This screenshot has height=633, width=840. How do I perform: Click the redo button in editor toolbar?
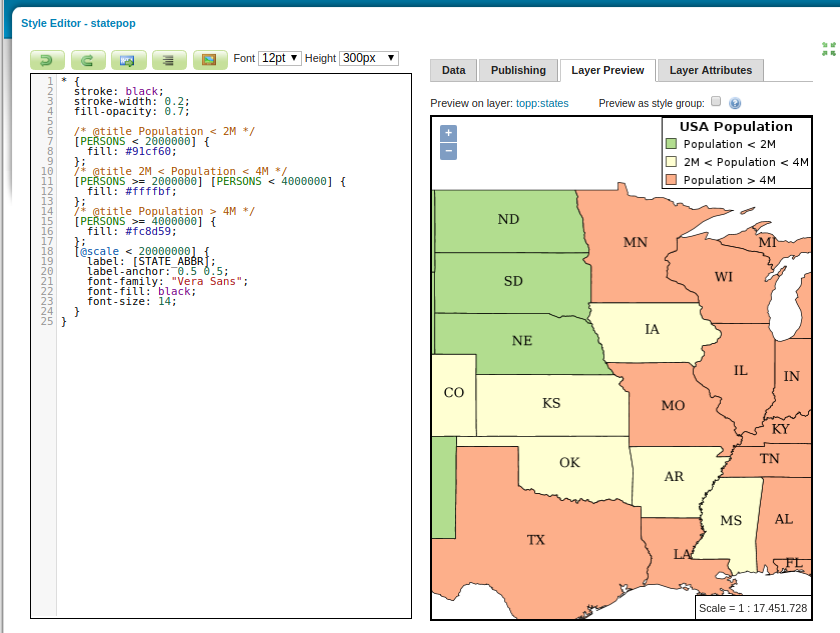click(88, 59)
